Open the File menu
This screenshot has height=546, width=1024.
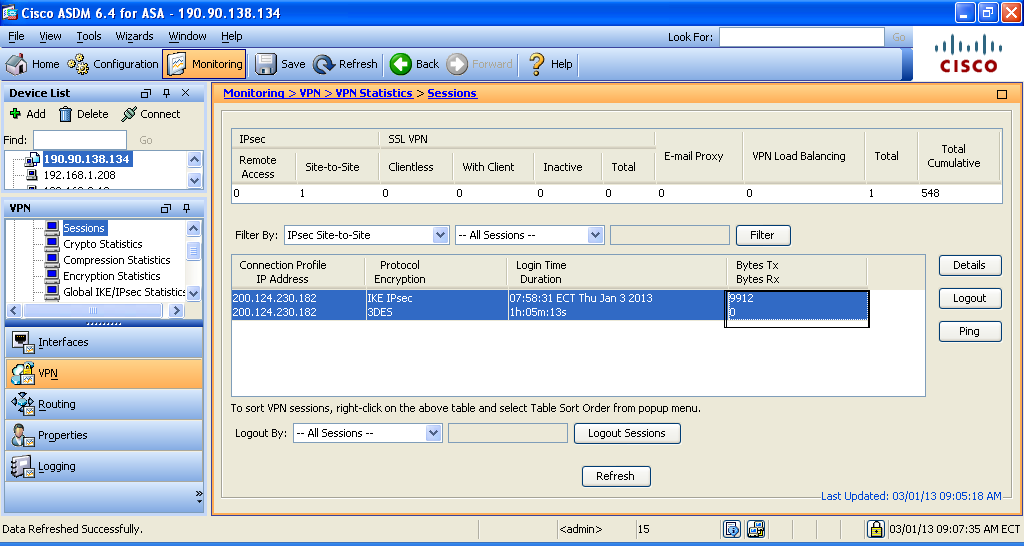pyautogui.click(x=16, y=36)
